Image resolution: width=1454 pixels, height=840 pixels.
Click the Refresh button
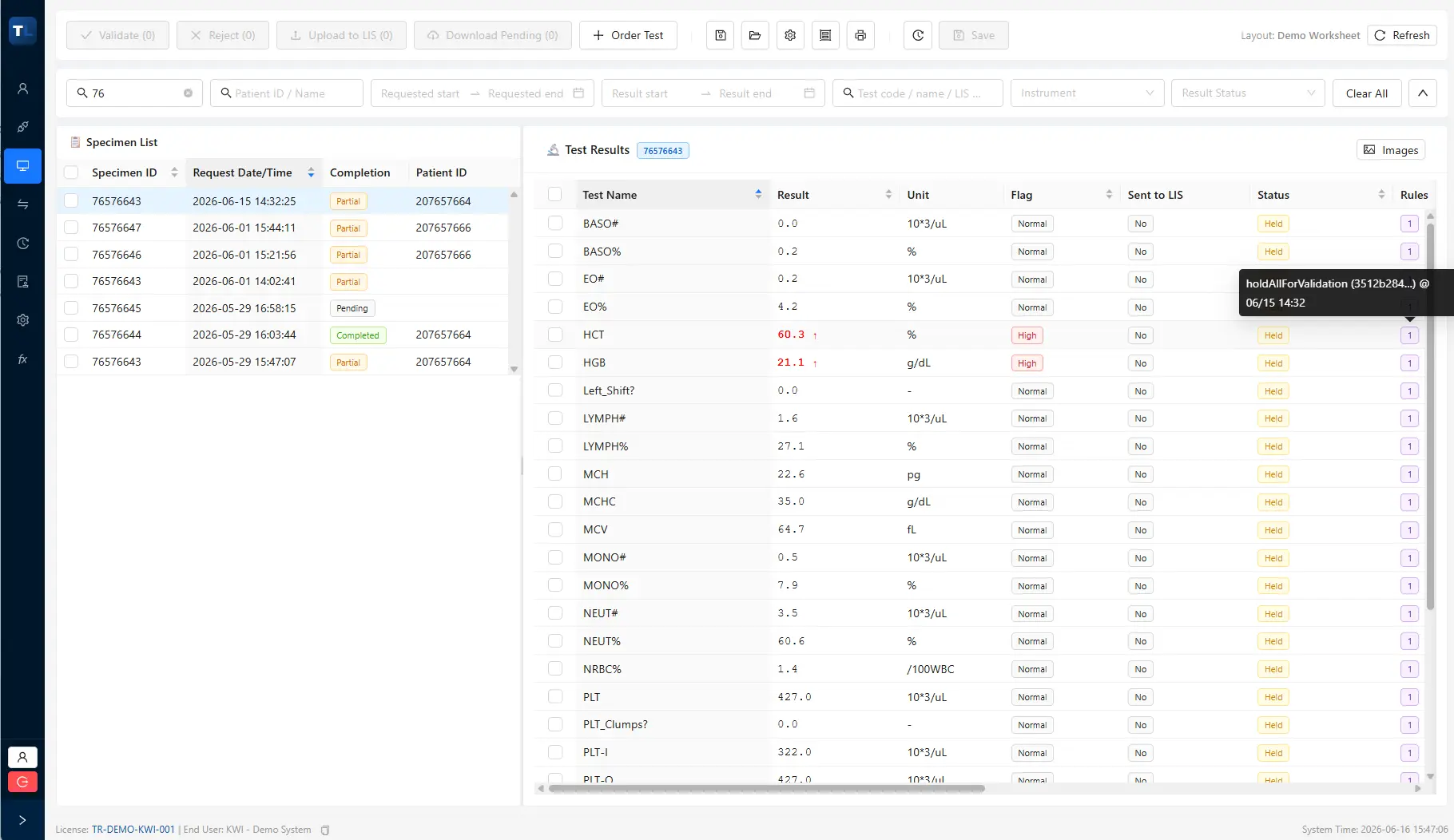click(1402, 35)
